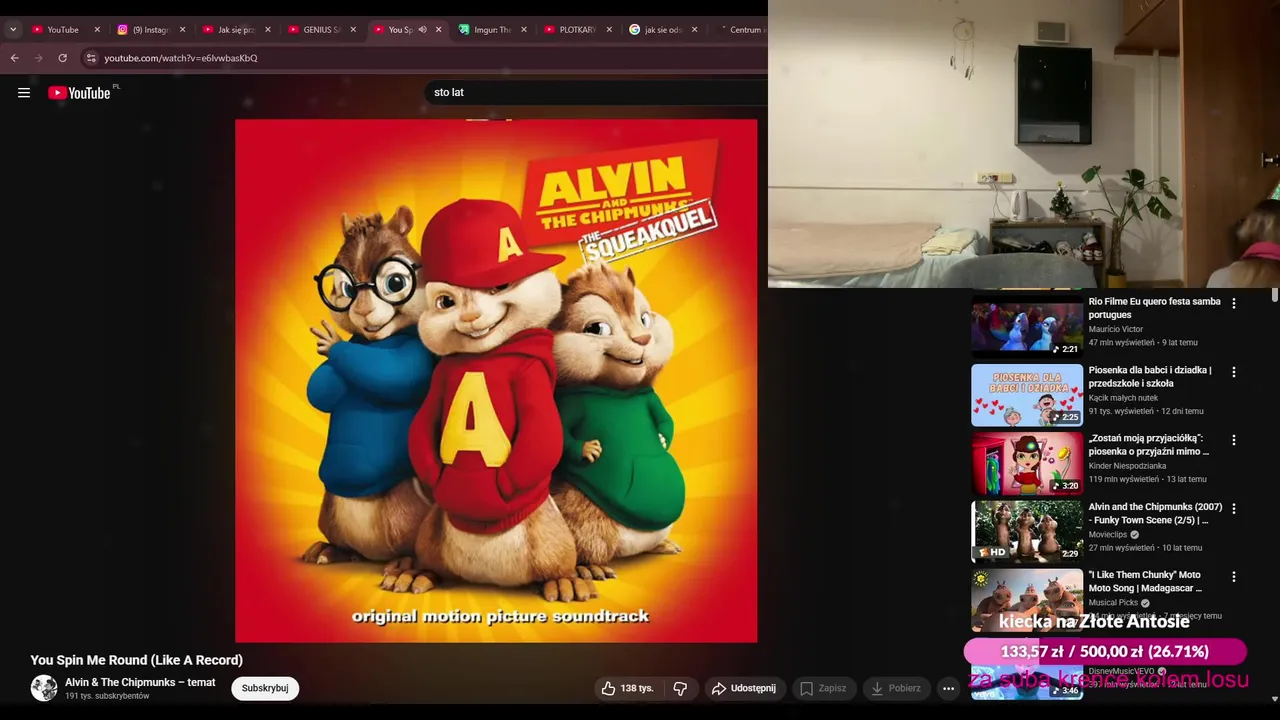Open options menu for Moto Moto Song video
1280x720 pixels.
[x=1234, y=576]
